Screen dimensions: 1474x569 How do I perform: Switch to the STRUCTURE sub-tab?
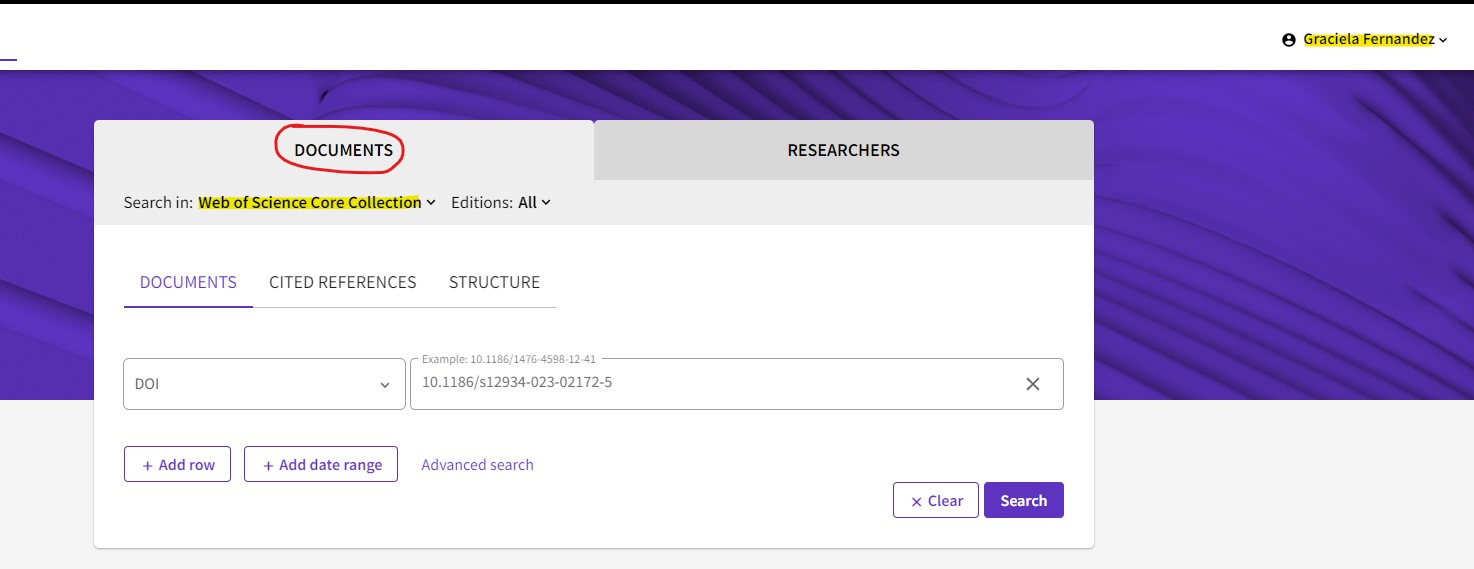point(494,282)
